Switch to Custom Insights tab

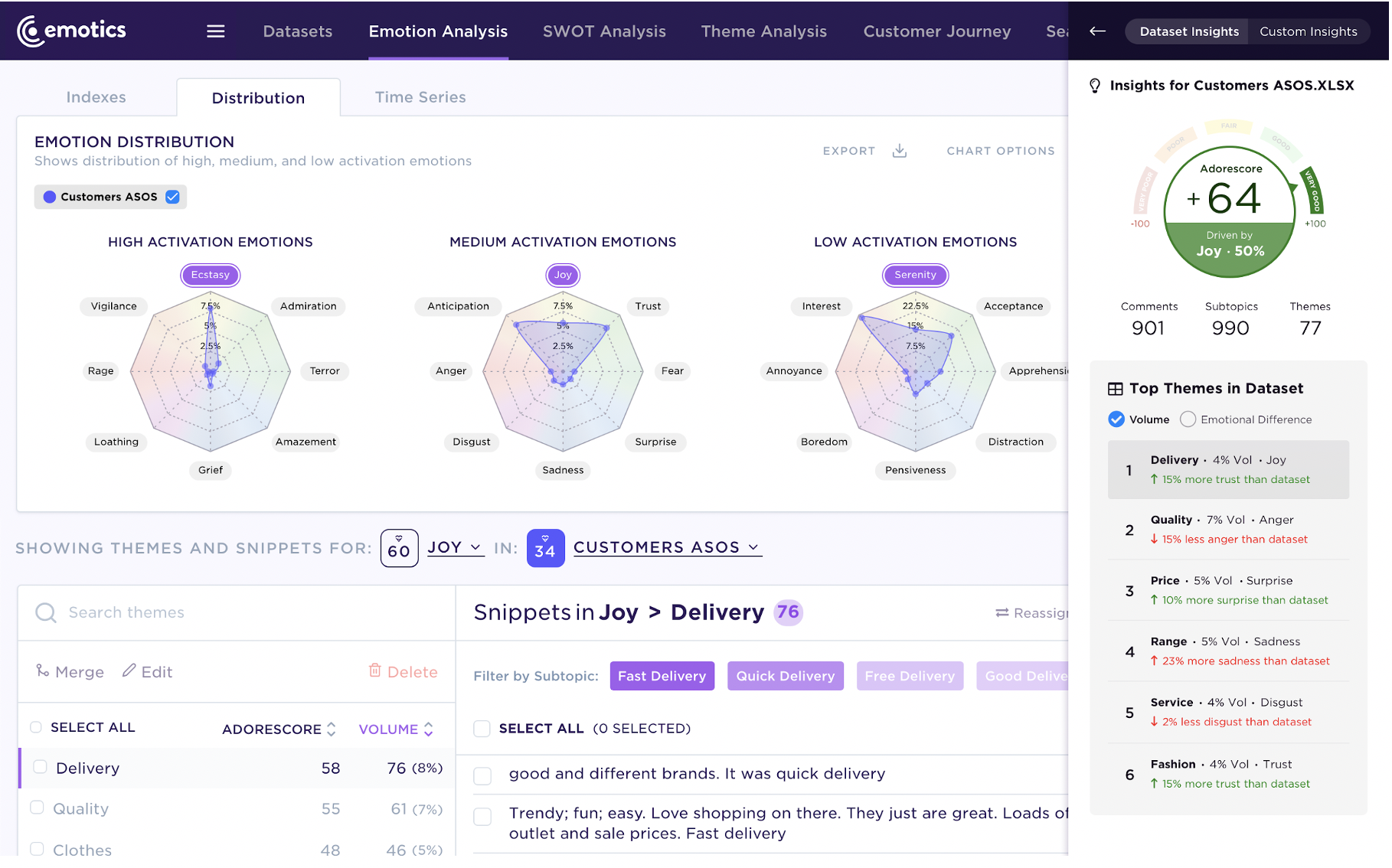(1308, 31)
